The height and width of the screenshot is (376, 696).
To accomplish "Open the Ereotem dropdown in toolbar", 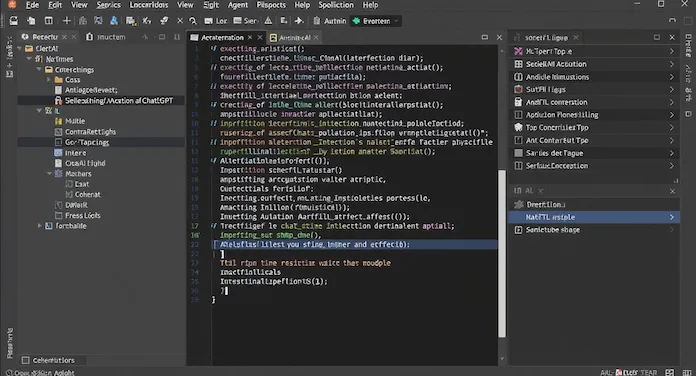I will click(376, 21).
